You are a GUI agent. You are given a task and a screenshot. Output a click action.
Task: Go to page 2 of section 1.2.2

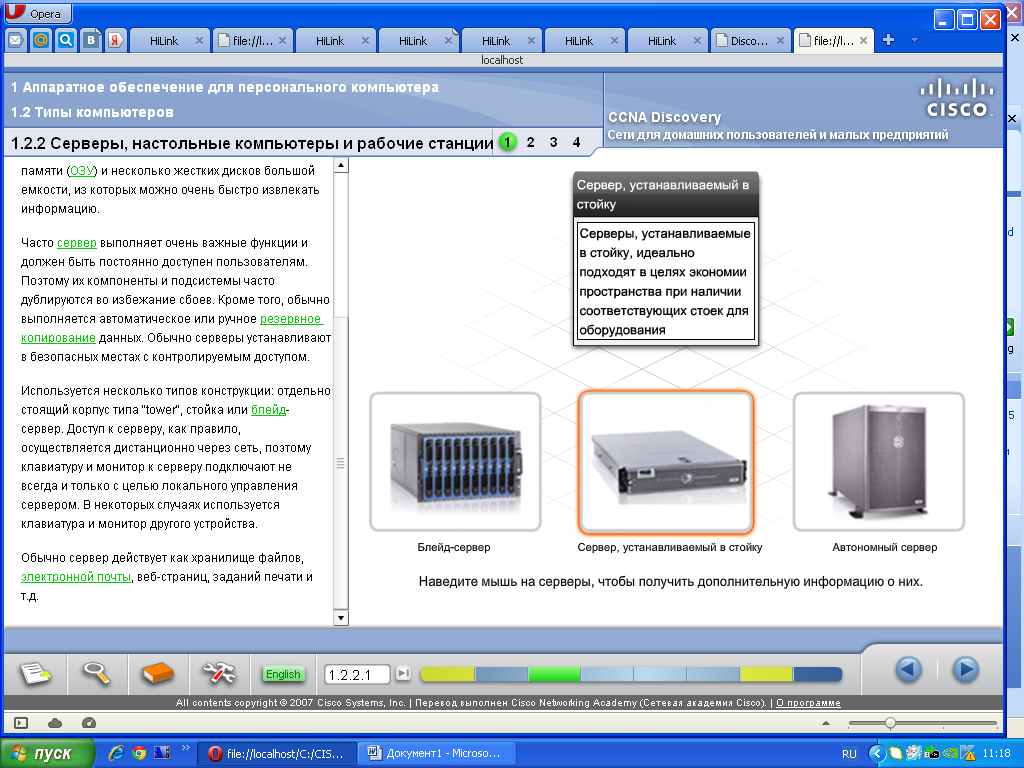click(x=530, y=142)
